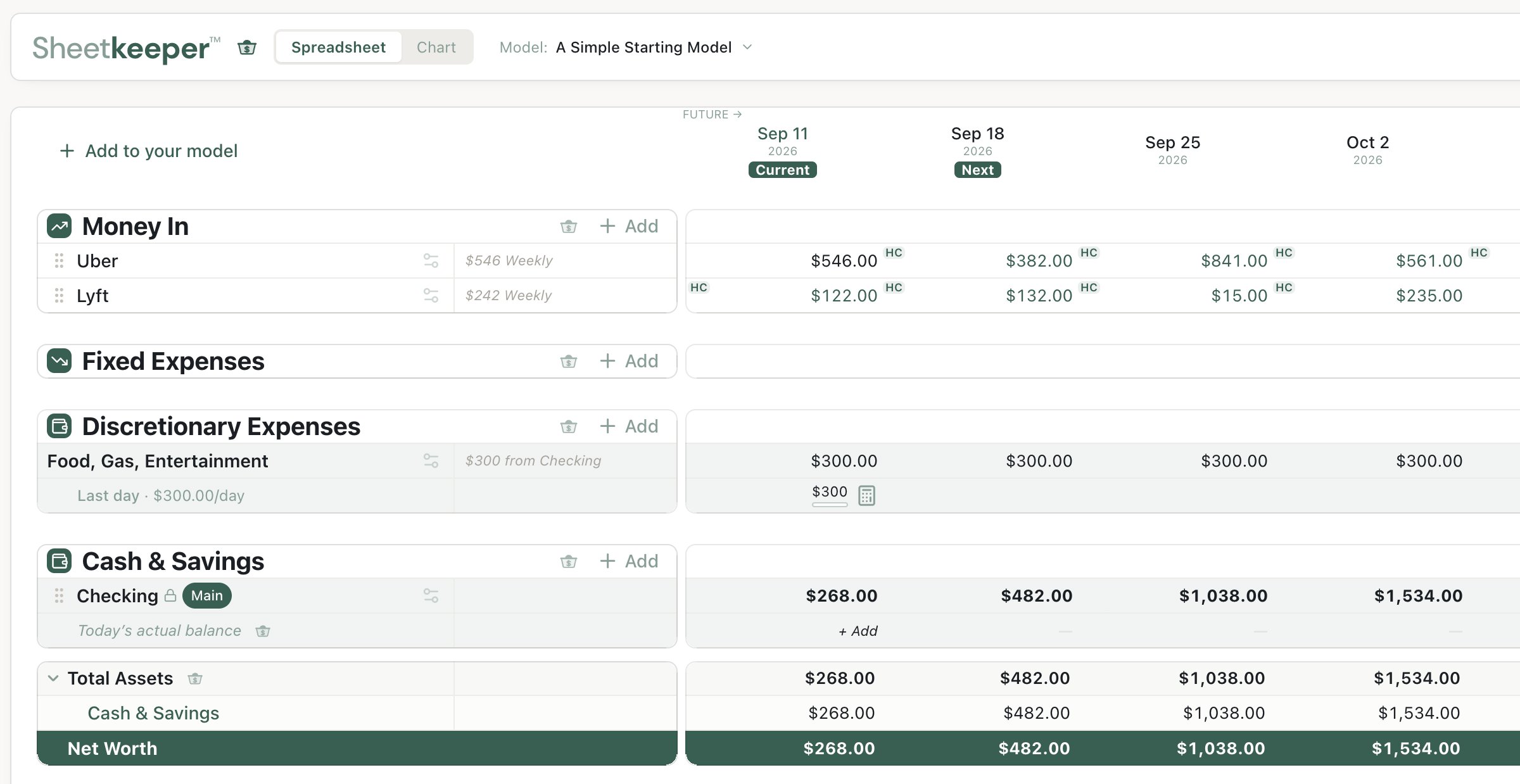Click the Discretionary Expenses section icon
The width and height of the screenshot is (1520, 784).
pos(60,426)
